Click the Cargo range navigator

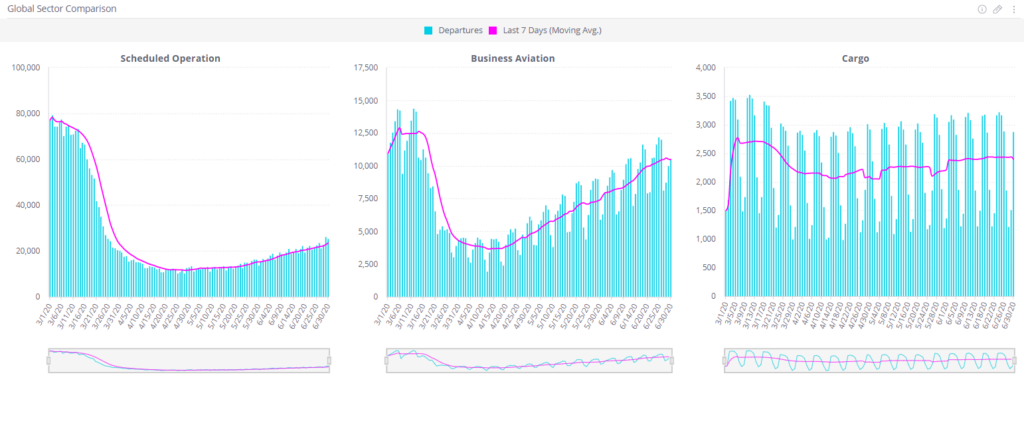tap(870, 360)
